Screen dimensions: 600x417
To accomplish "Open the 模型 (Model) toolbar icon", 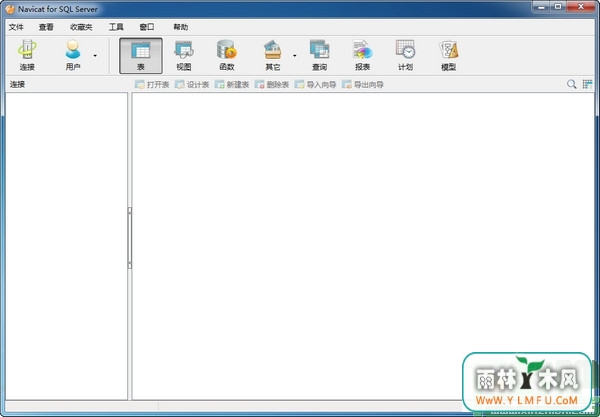I will tap(448, 56).
